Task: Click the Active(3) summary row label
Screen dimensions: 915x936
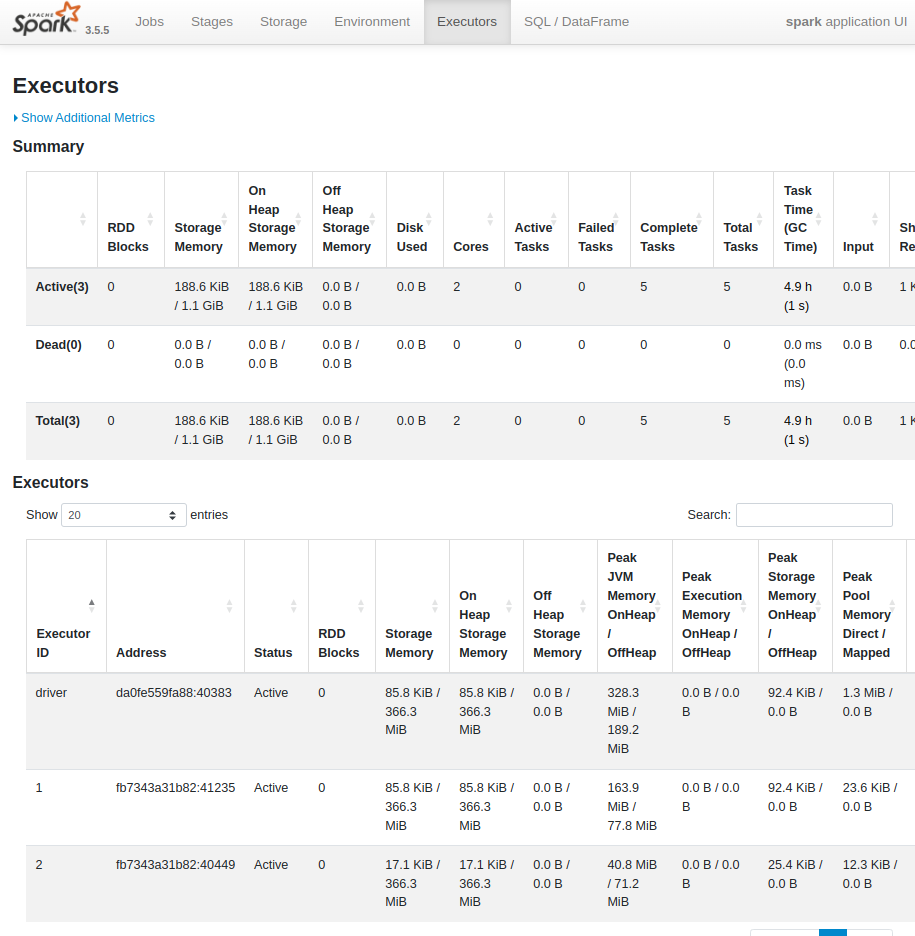Action: coord(62,287)
